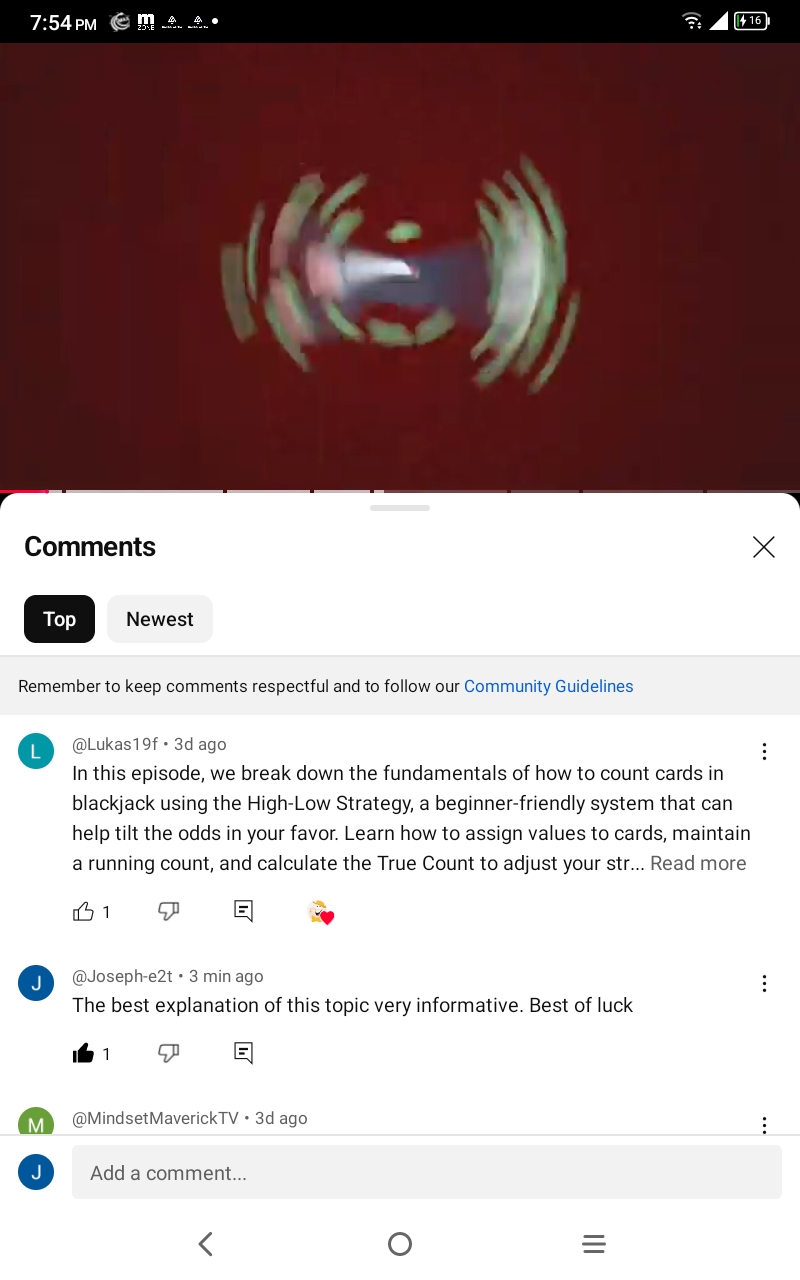Reply to the @Joseph-e2t comment
Image resolution: width=800 pixels, height=1280 pixels.
point(243,1053)
